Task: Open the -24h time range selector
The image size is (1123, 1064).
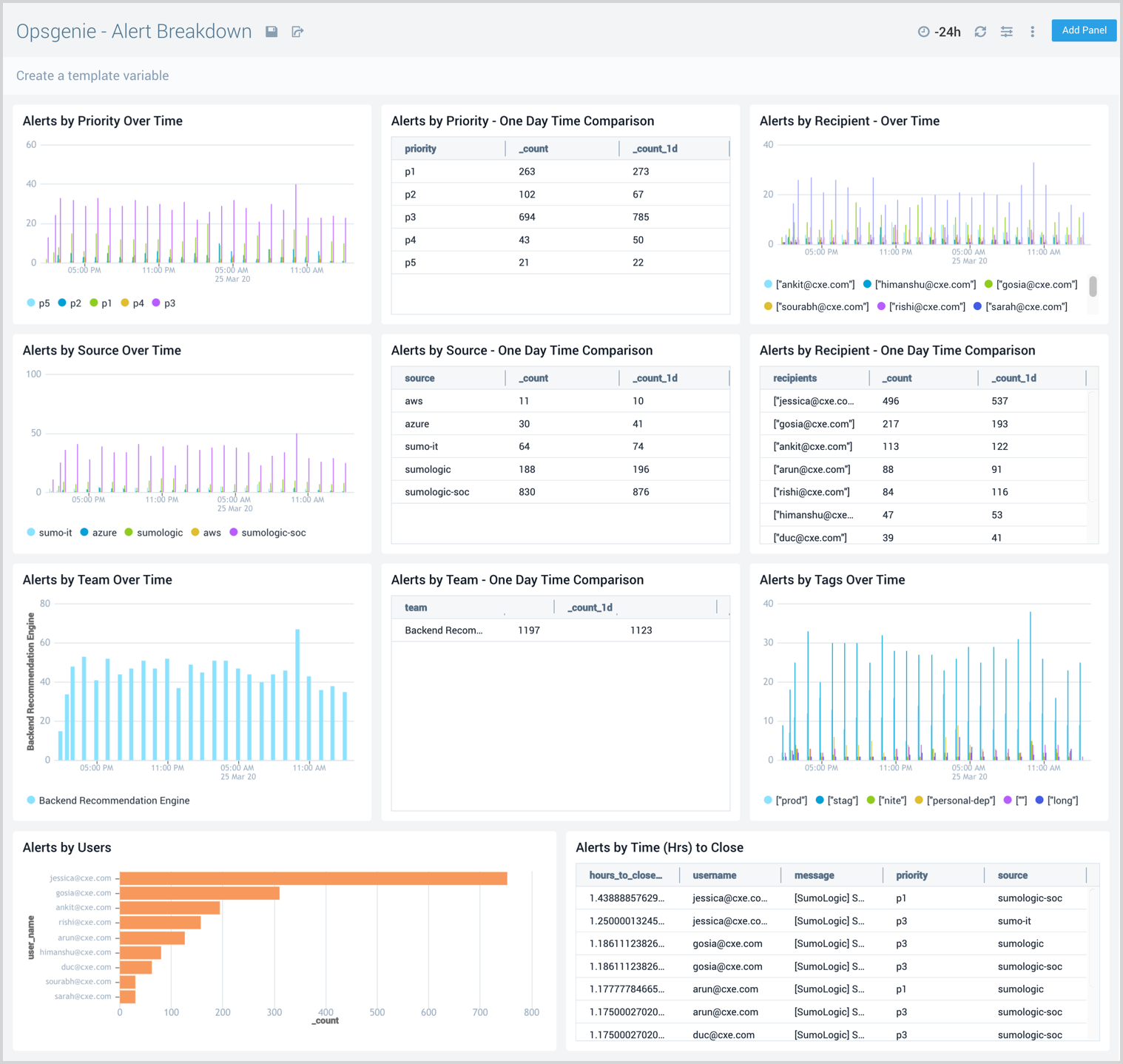Action: click(948, 31)
